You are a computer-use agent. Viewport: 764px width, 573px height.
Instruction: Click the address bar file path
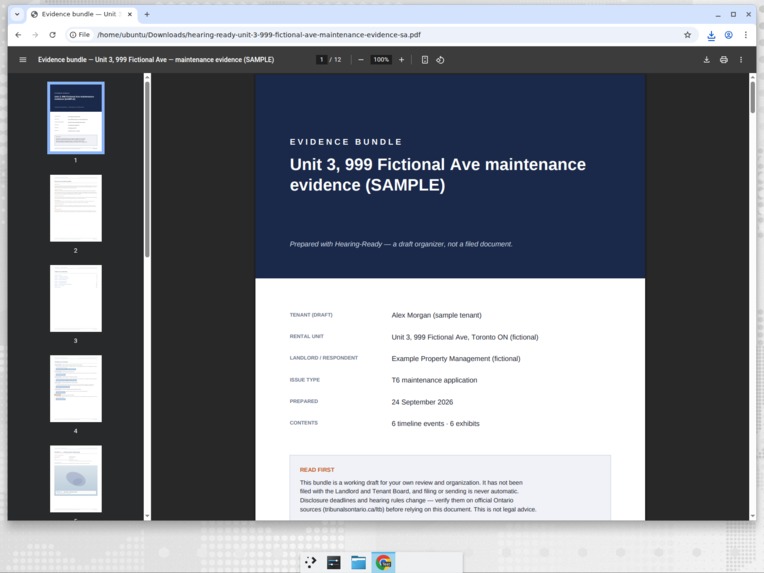pyautogui.click(x=259, y=35)
